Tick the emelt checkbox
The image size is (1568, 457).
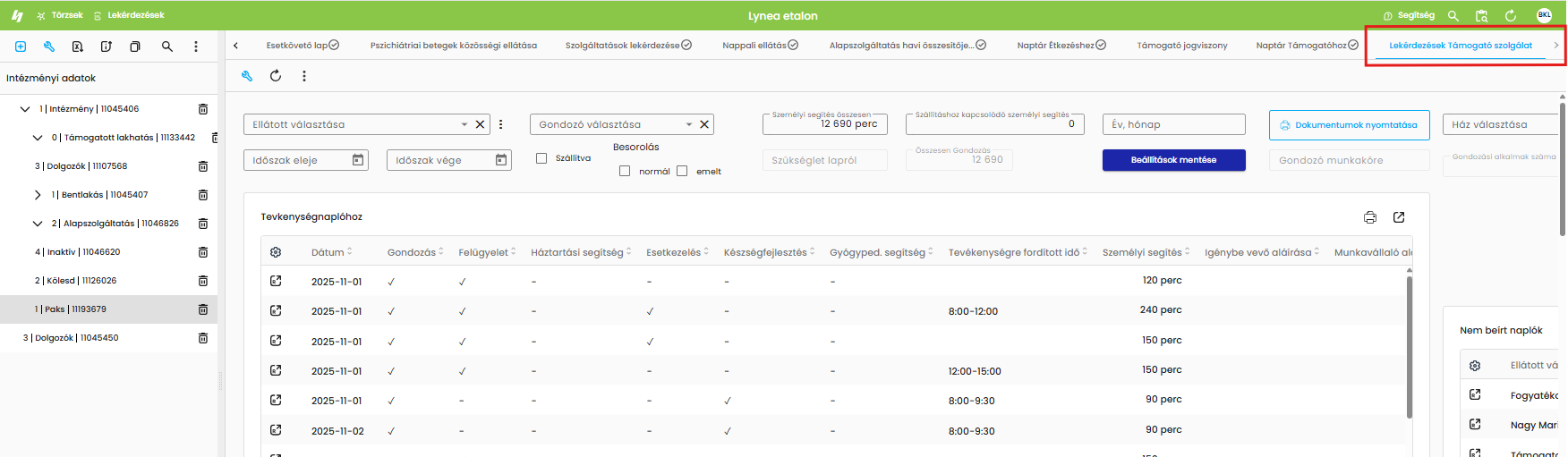point(682,171)
